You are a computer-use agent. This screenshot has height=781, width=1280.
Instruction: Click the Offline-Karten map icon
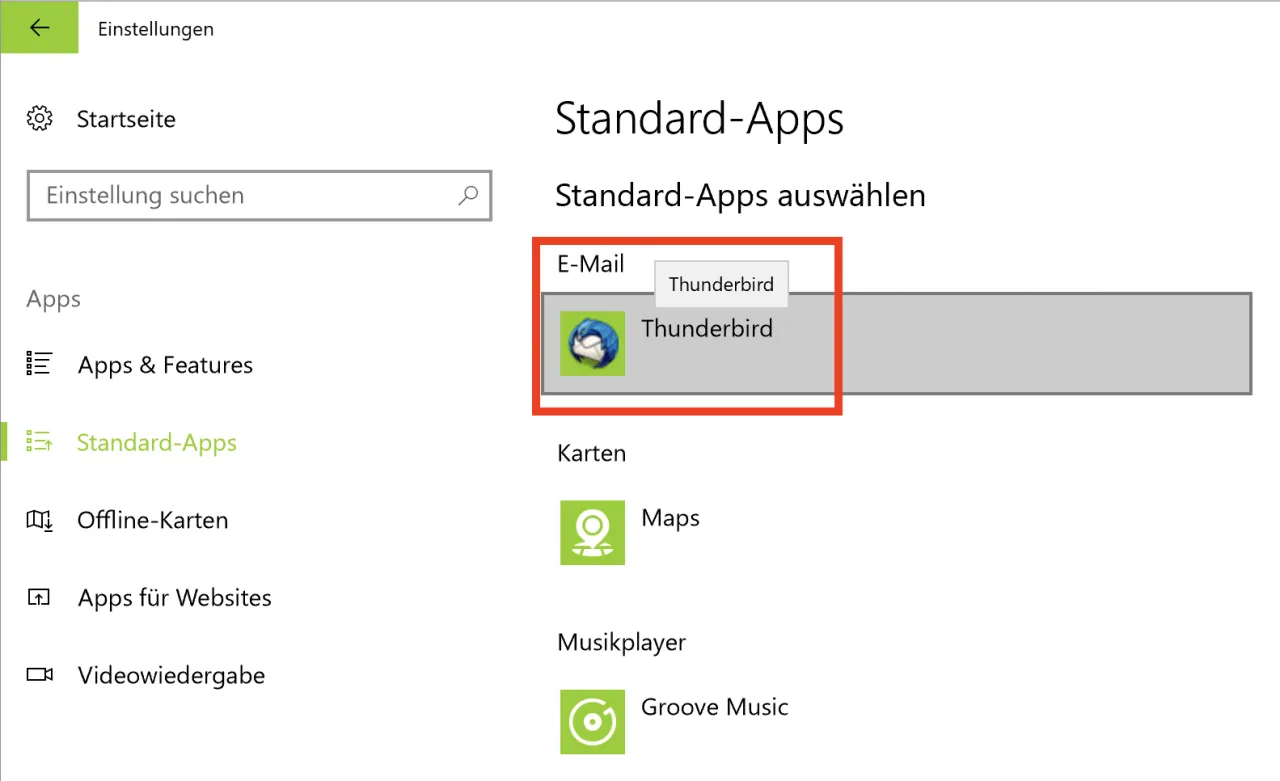tap(39, 520)
